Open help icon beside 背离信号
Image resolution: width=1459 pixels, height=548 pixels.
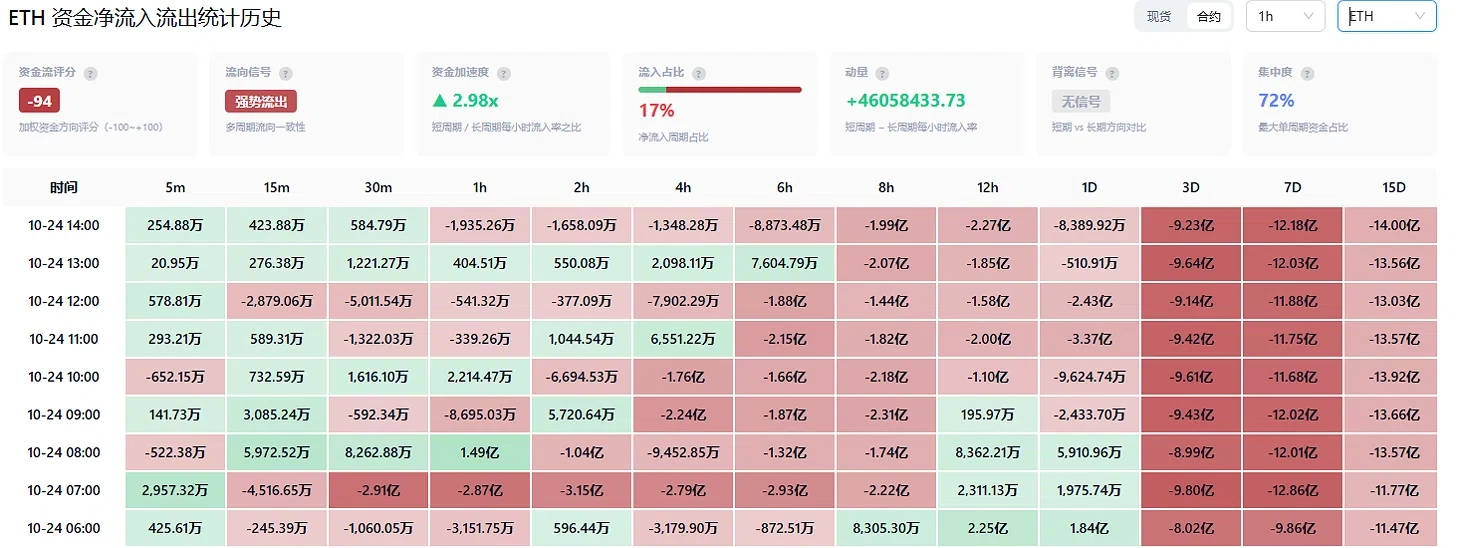[x=1114, y=74]
